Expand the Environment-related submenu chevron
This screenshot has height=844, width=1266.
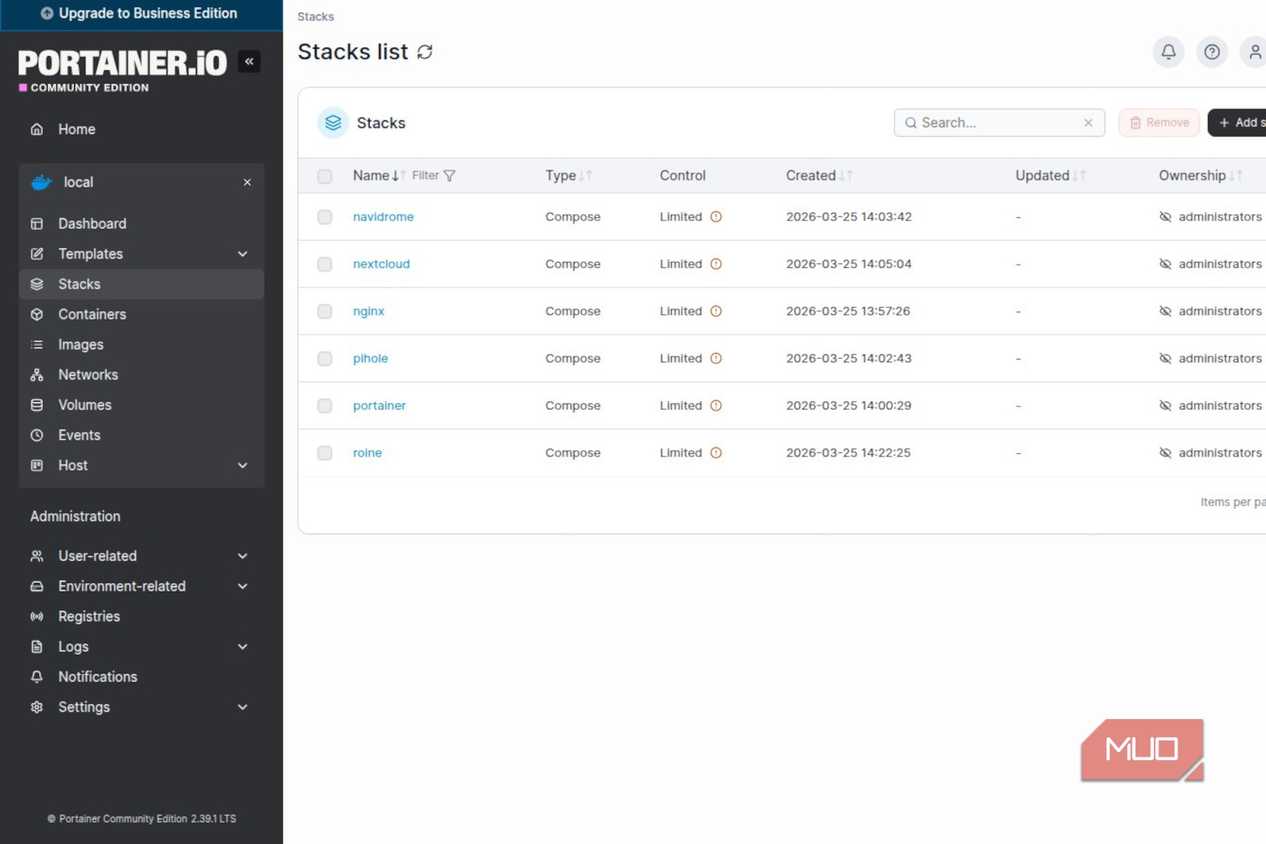[243, 586]
